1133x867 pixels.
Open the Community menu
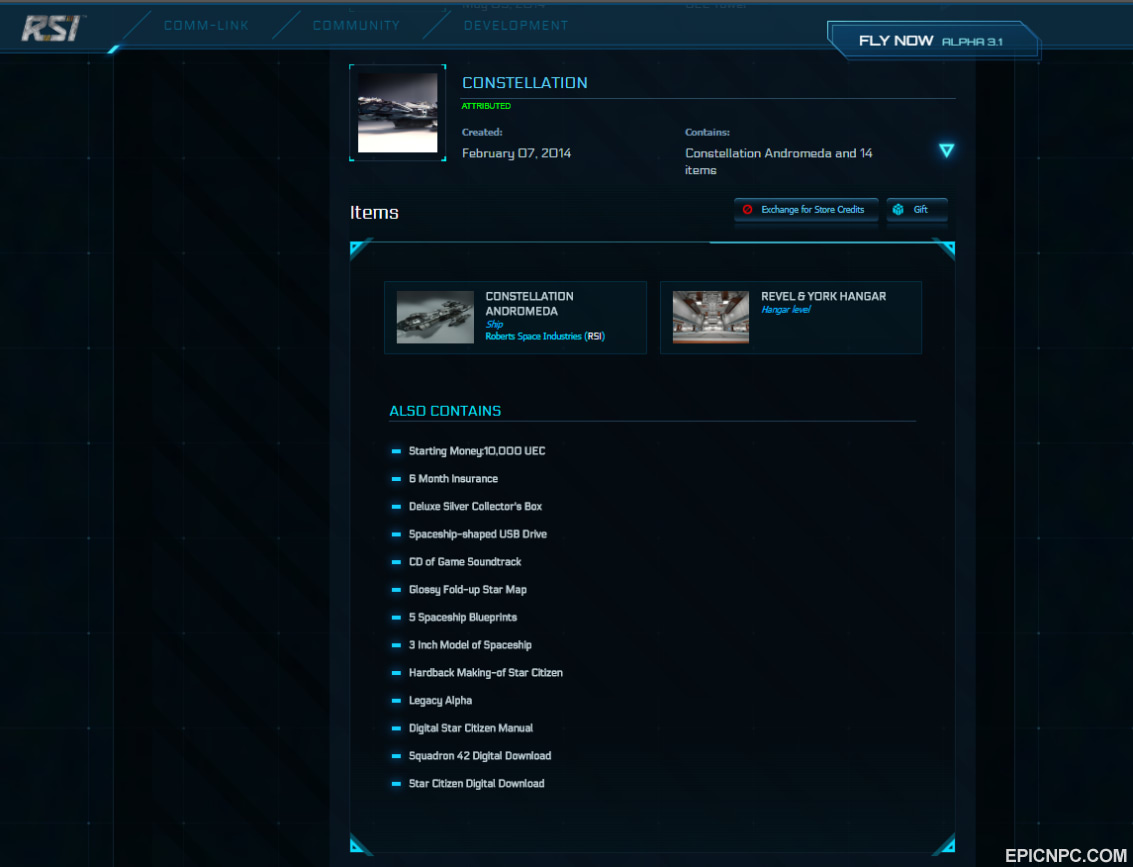pos(356,25)
